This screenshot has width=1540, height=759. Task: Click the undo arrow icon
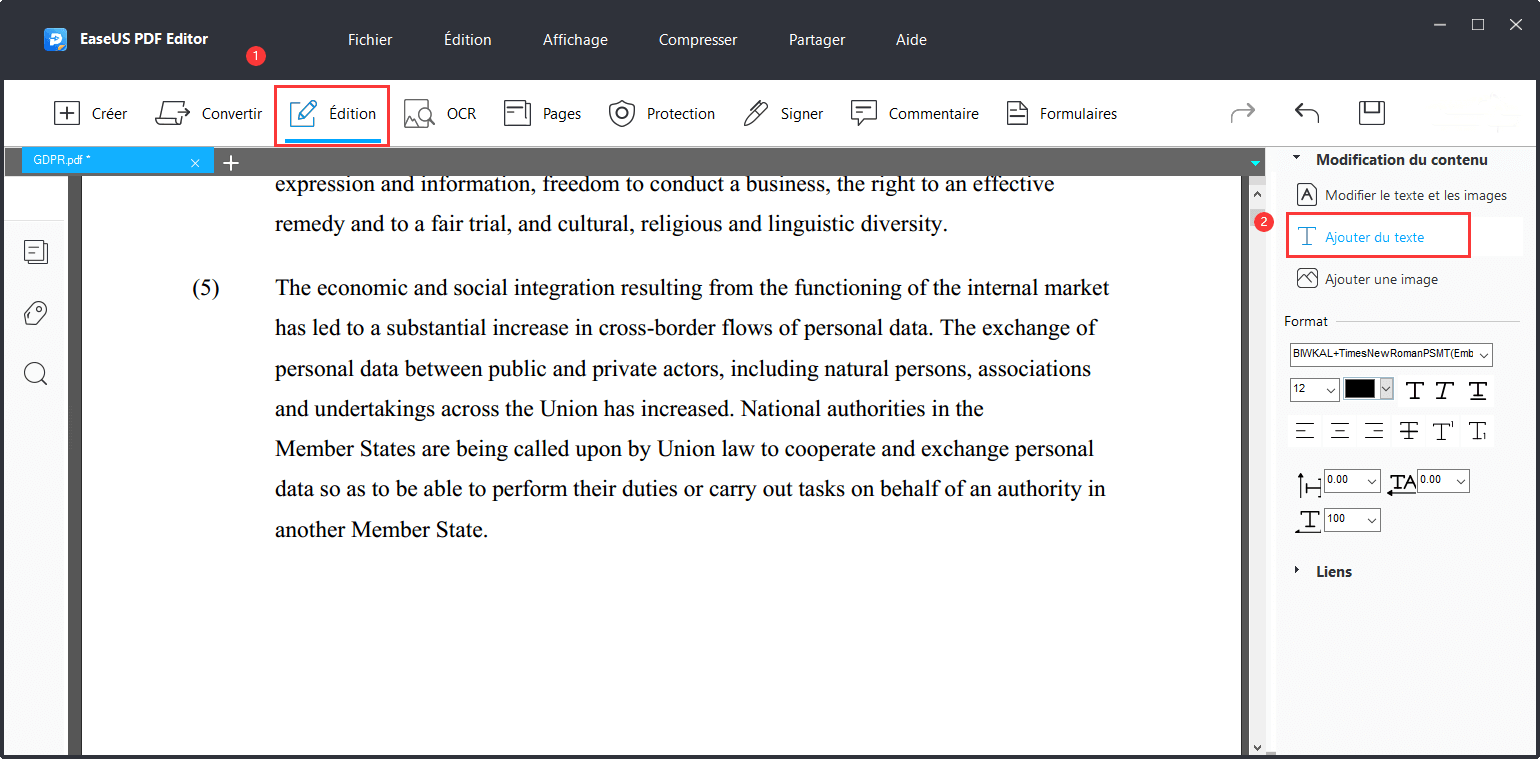(x=1307, y=113)
